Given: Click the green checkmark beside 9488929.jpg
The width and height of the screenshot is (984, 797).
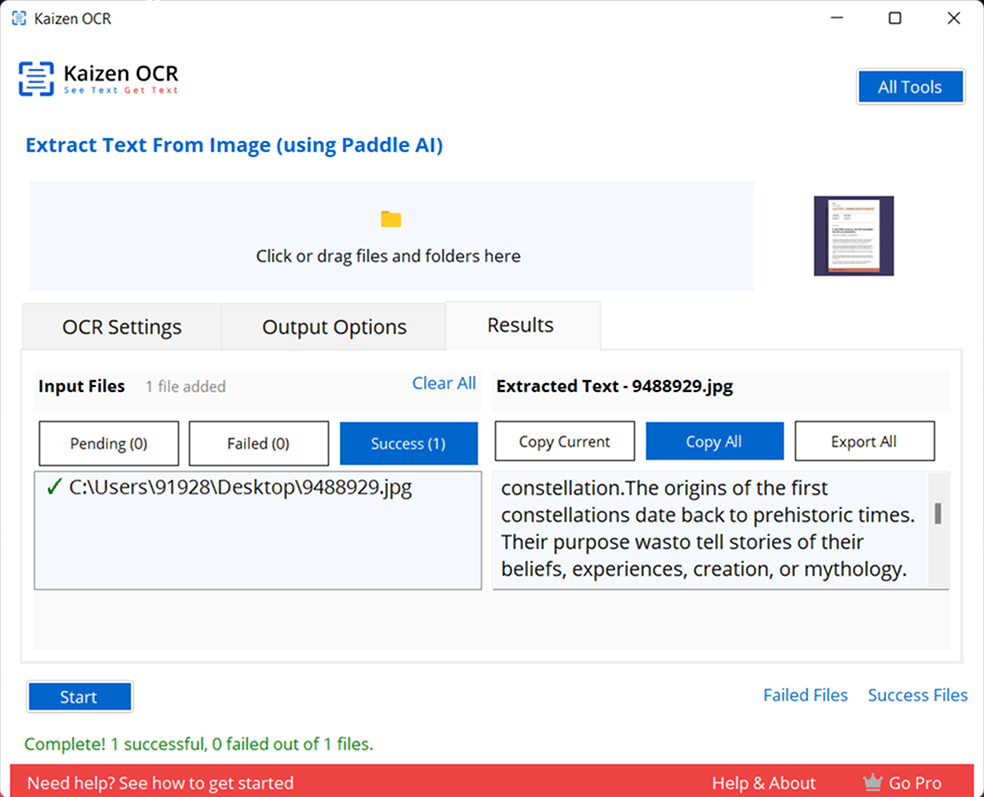Looking at the screenshot, I should point(54,488).
